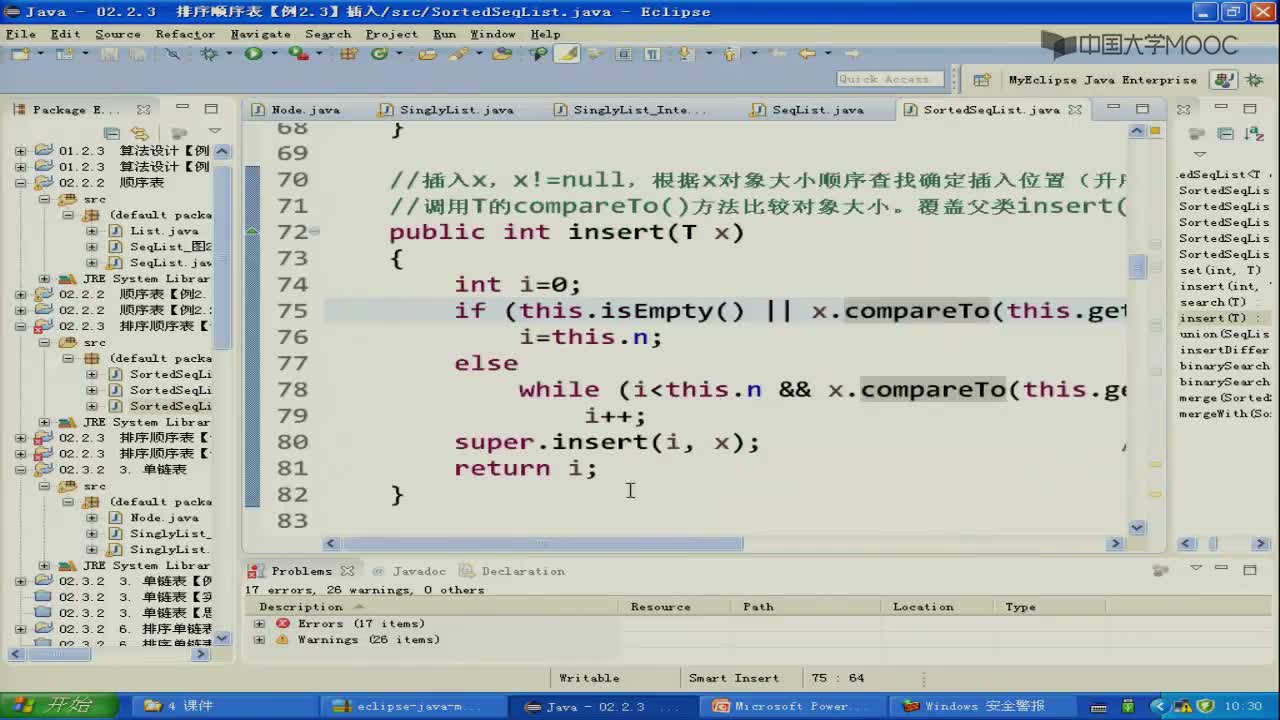1280x720 pixels.
Task: Minimize the editor area via its minimize icon
Action: pyautogui.click(x=1113, y=109)
